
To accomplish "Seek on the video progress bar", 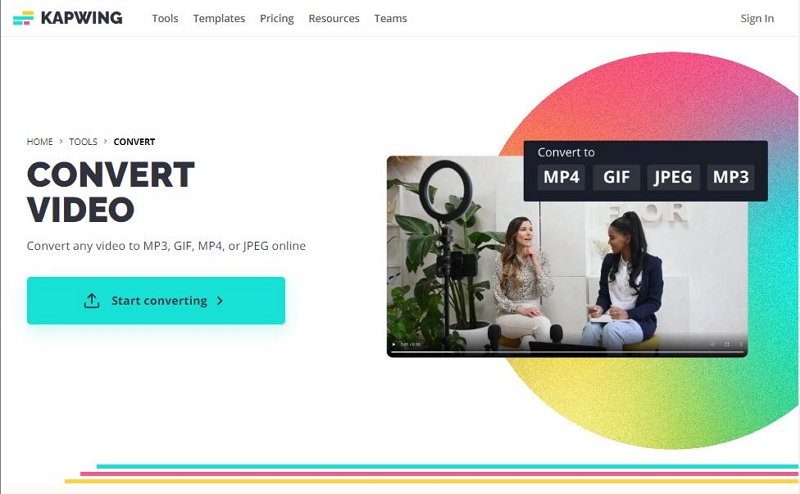I will 567,352.
